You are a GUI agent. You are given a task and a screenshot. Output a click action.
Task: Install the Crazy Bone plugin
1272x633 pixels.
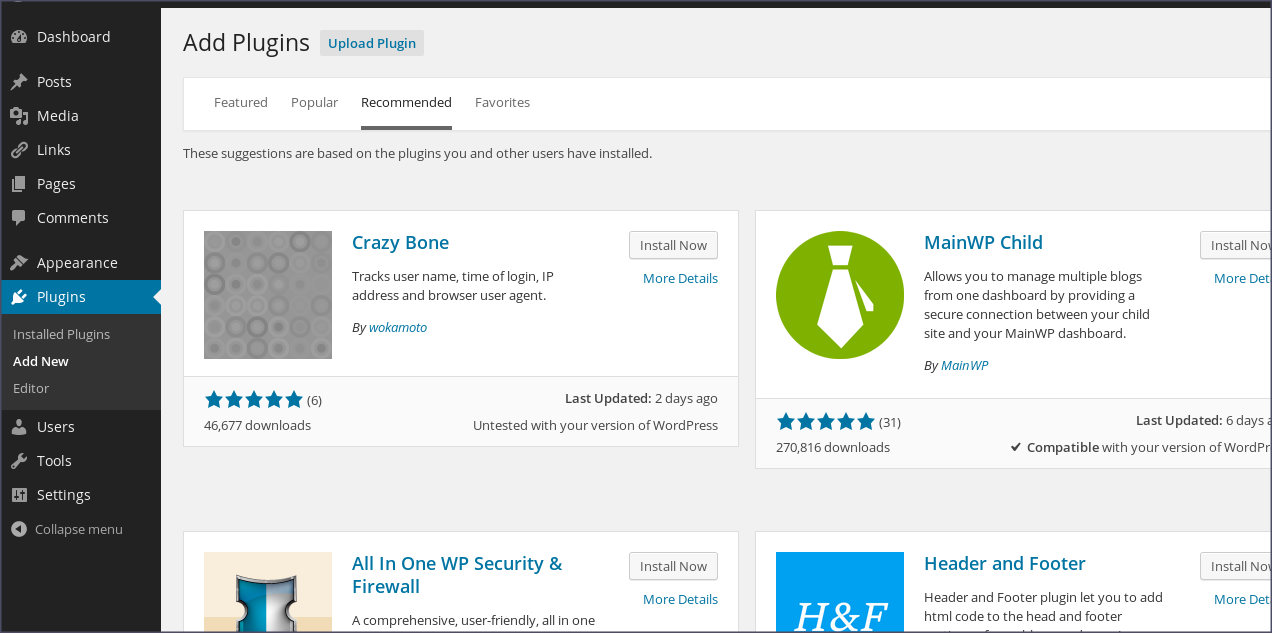coord(673,245)
